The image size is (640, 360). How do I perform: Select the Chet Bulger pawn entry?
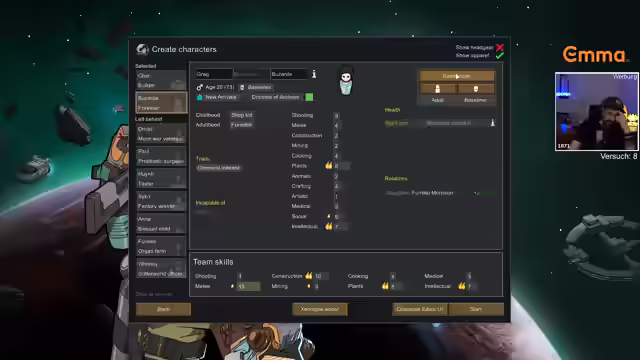pyautogui.click(x=161, y=80)
